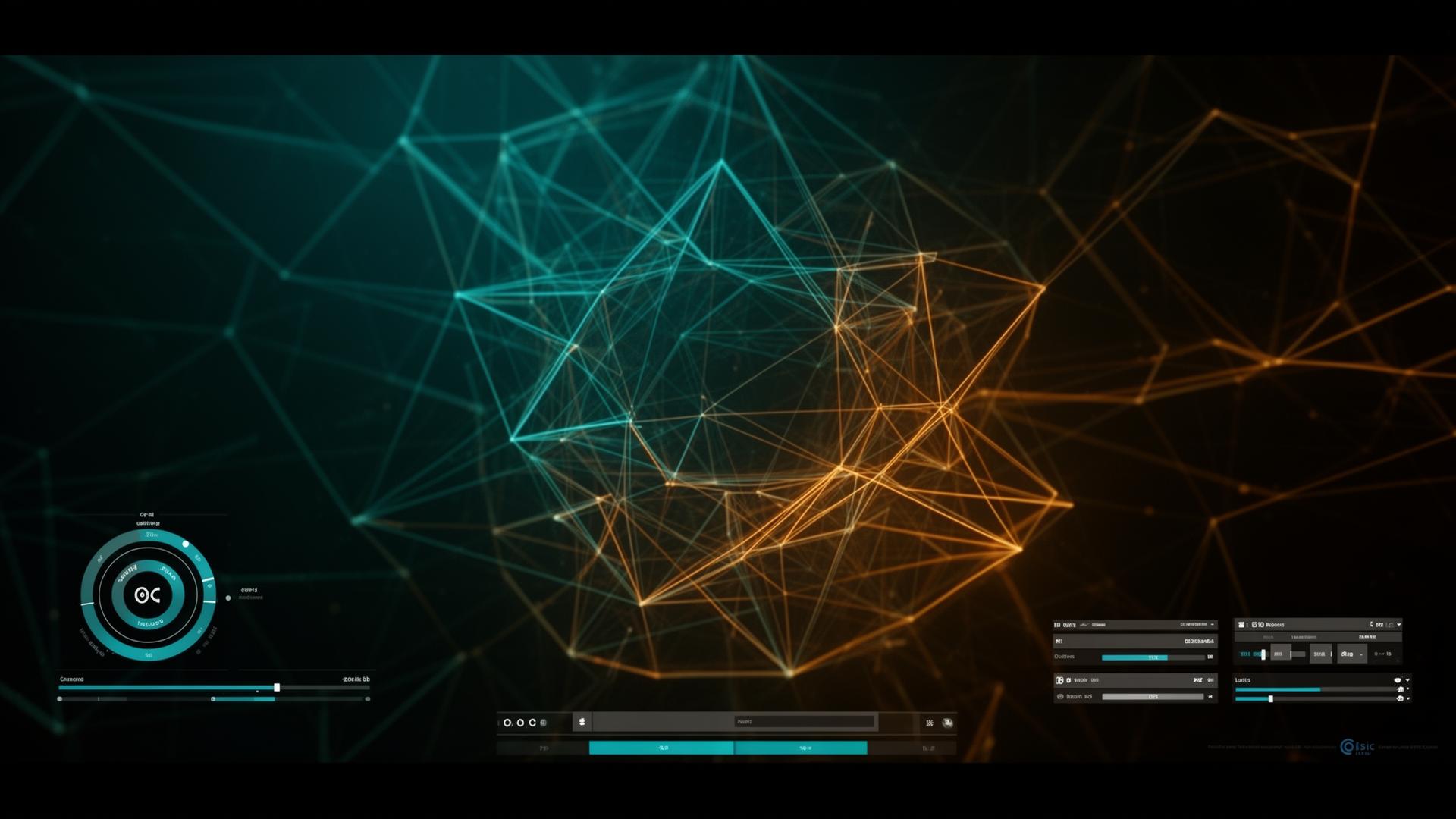This screenshot has height=819, width=1456.
Task: Click the gray progress bar in the lower left panel
Action: pos(1153,696)
